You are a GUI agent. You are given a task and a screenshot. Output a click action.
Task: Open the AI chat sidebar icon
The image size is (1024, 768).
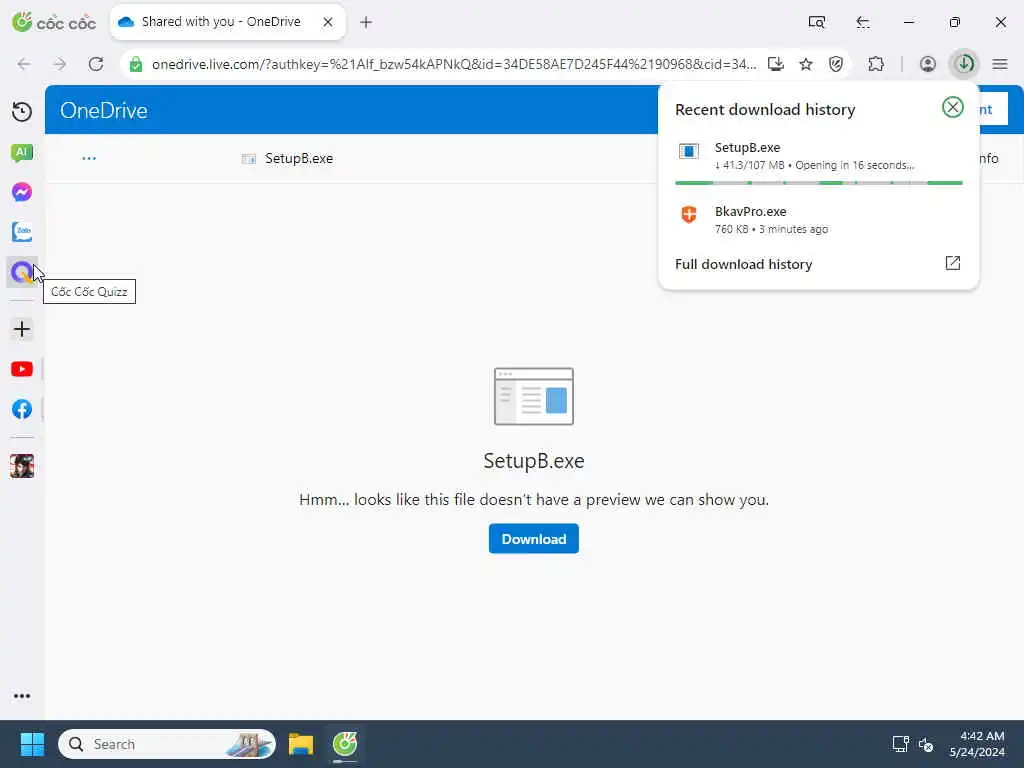click(x=22, y=153)
